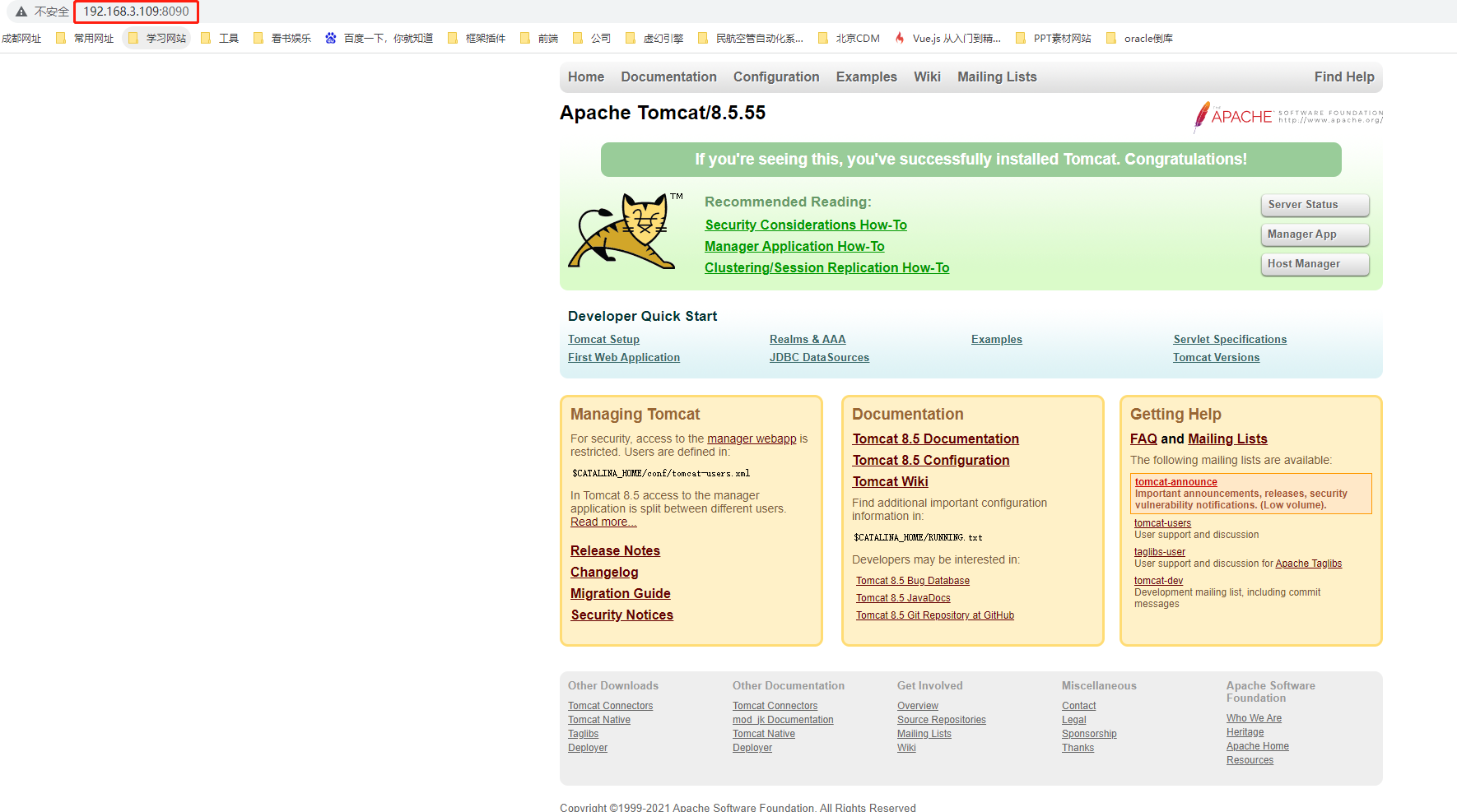Open the 公司 bookmark folder
The width and height of the screenshot is (1457, 812).
pos(591,38)
